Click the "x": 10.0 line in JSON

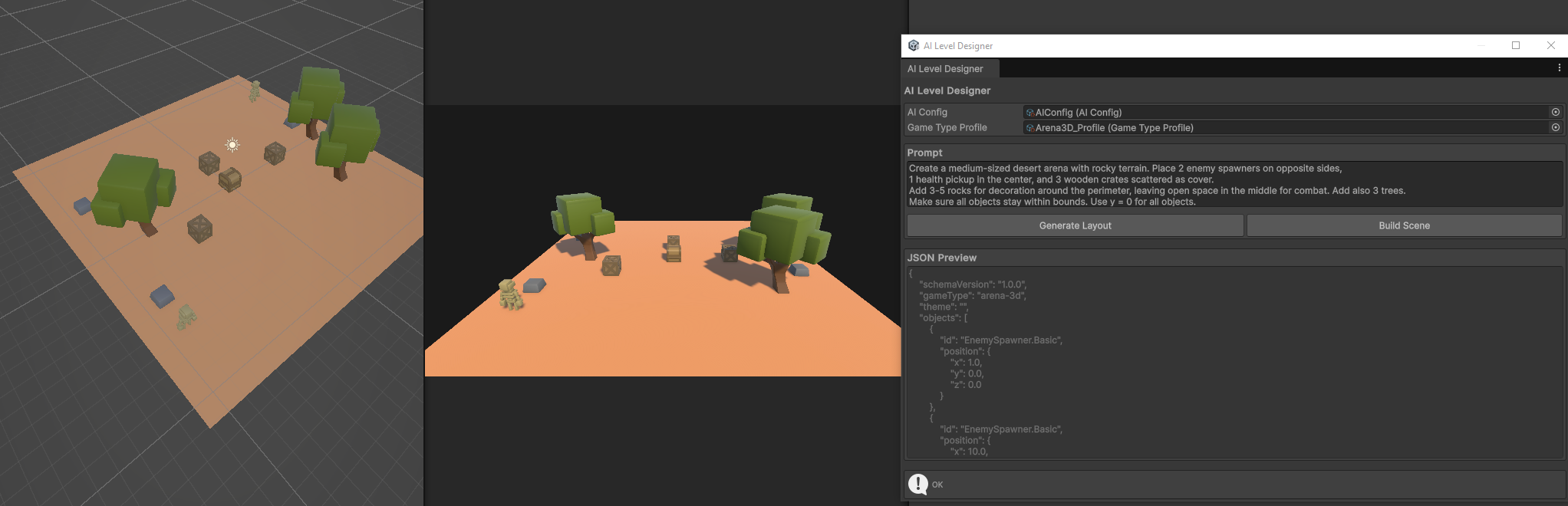click(970, 452)
